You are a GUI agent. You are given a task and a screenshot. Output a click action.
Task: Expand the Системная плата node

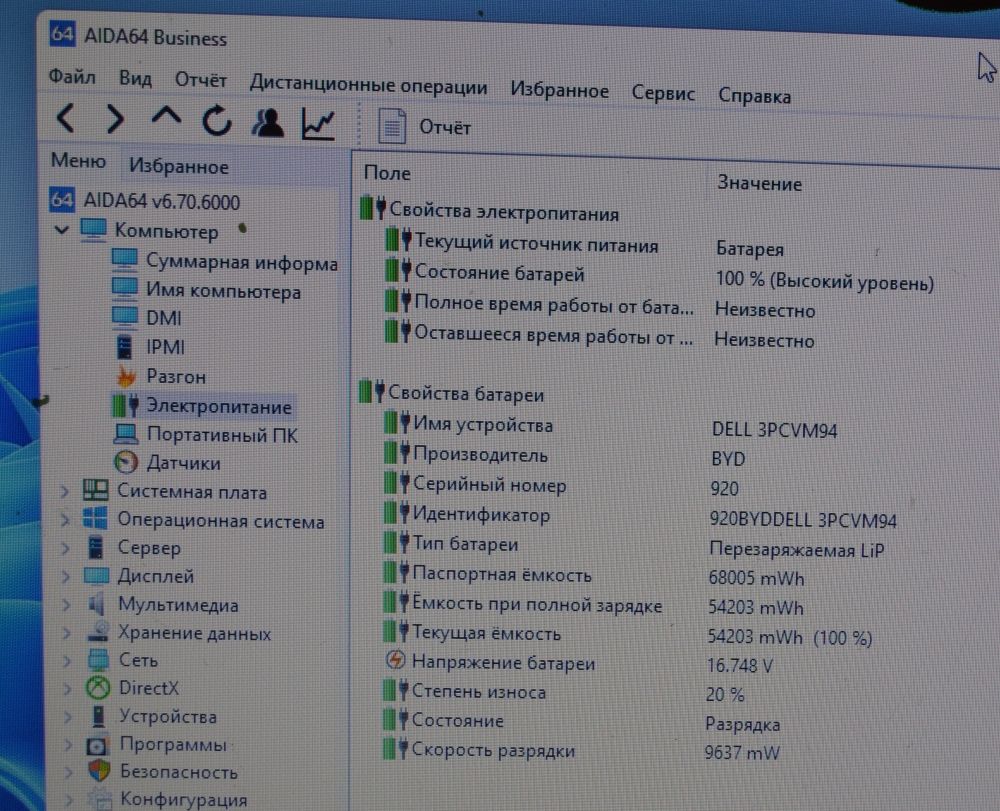[65, 491]
